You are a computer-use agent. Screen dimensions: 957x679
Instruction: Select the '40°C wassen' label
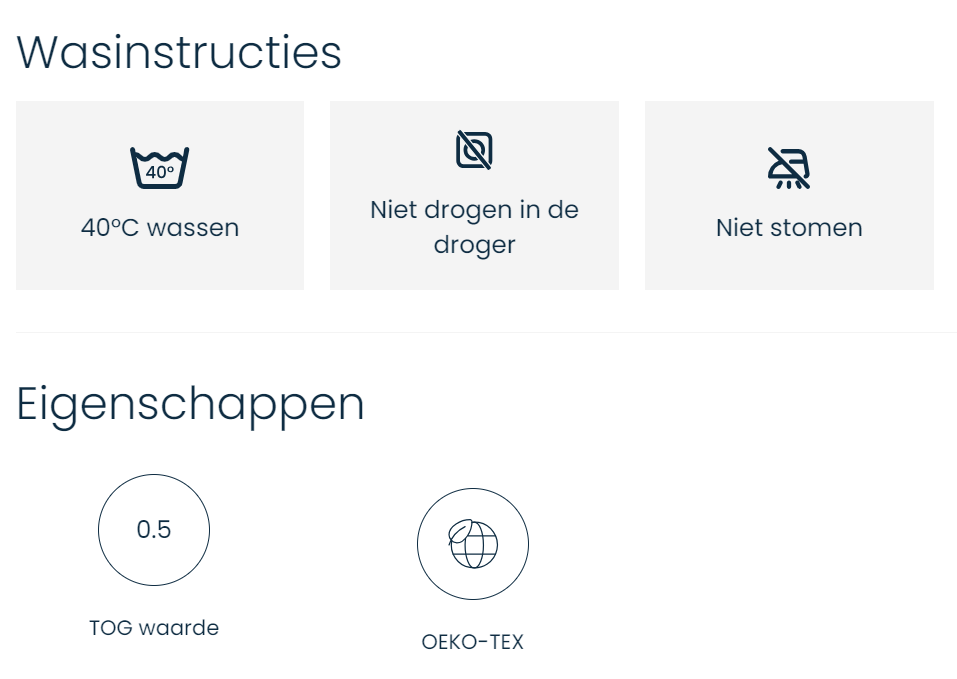click(x=160, y=228)
